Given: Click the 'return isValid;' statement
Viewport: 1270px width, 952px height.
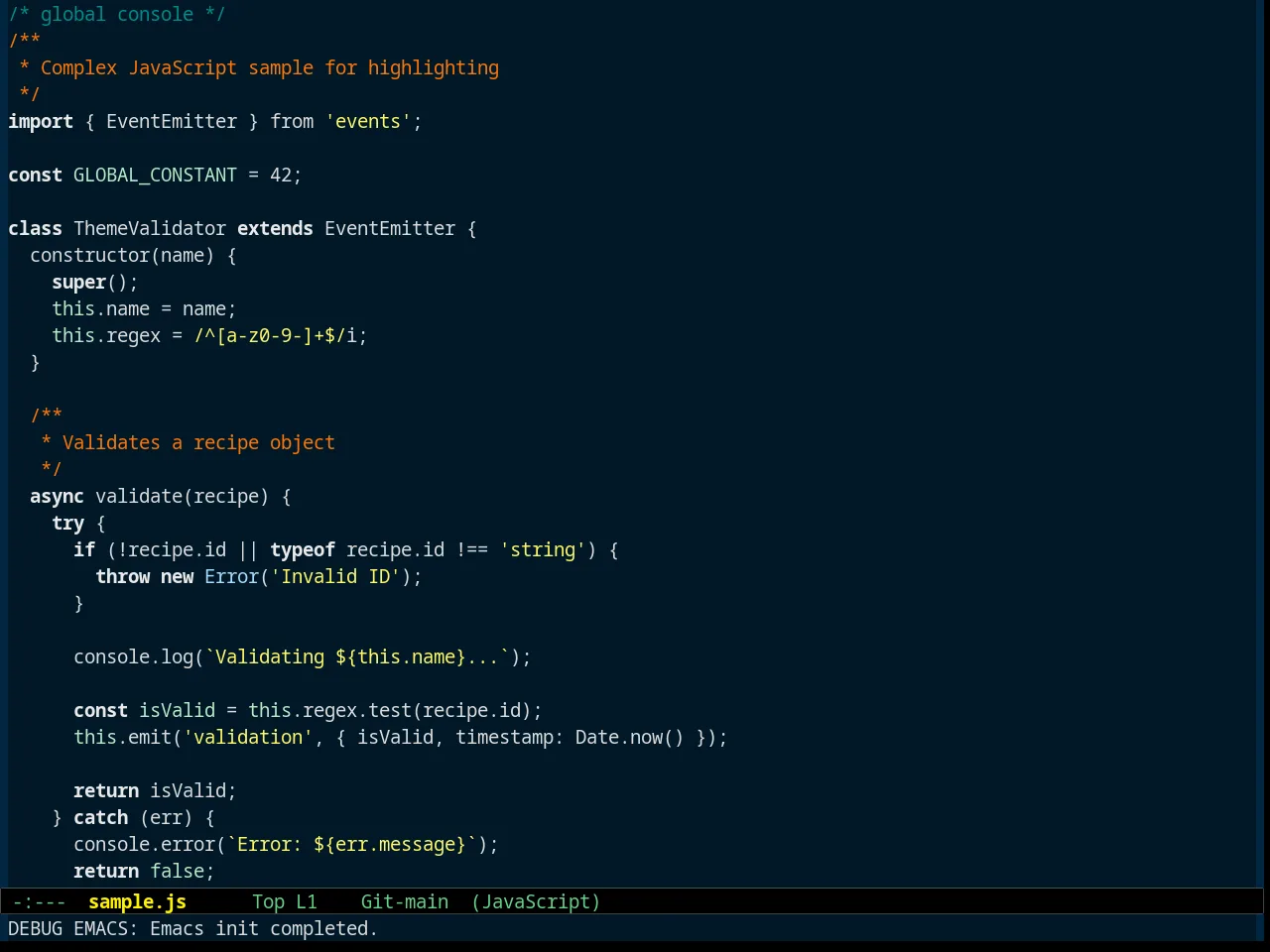Looking at the screenshot, I should [155, 790].
